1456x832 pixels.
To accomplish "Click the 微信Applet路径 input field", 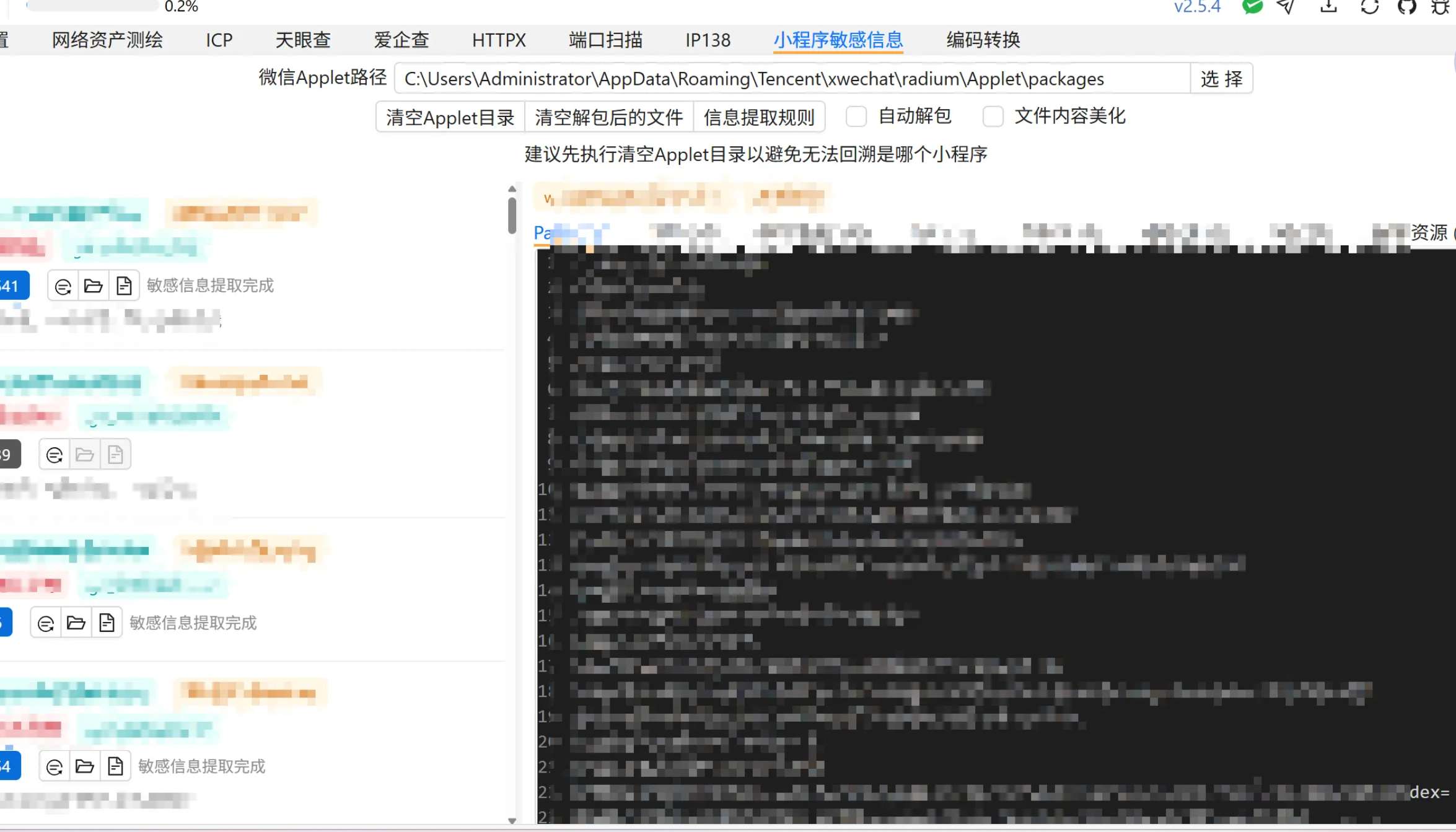I will pyautogui.click(x=791, y=79).
